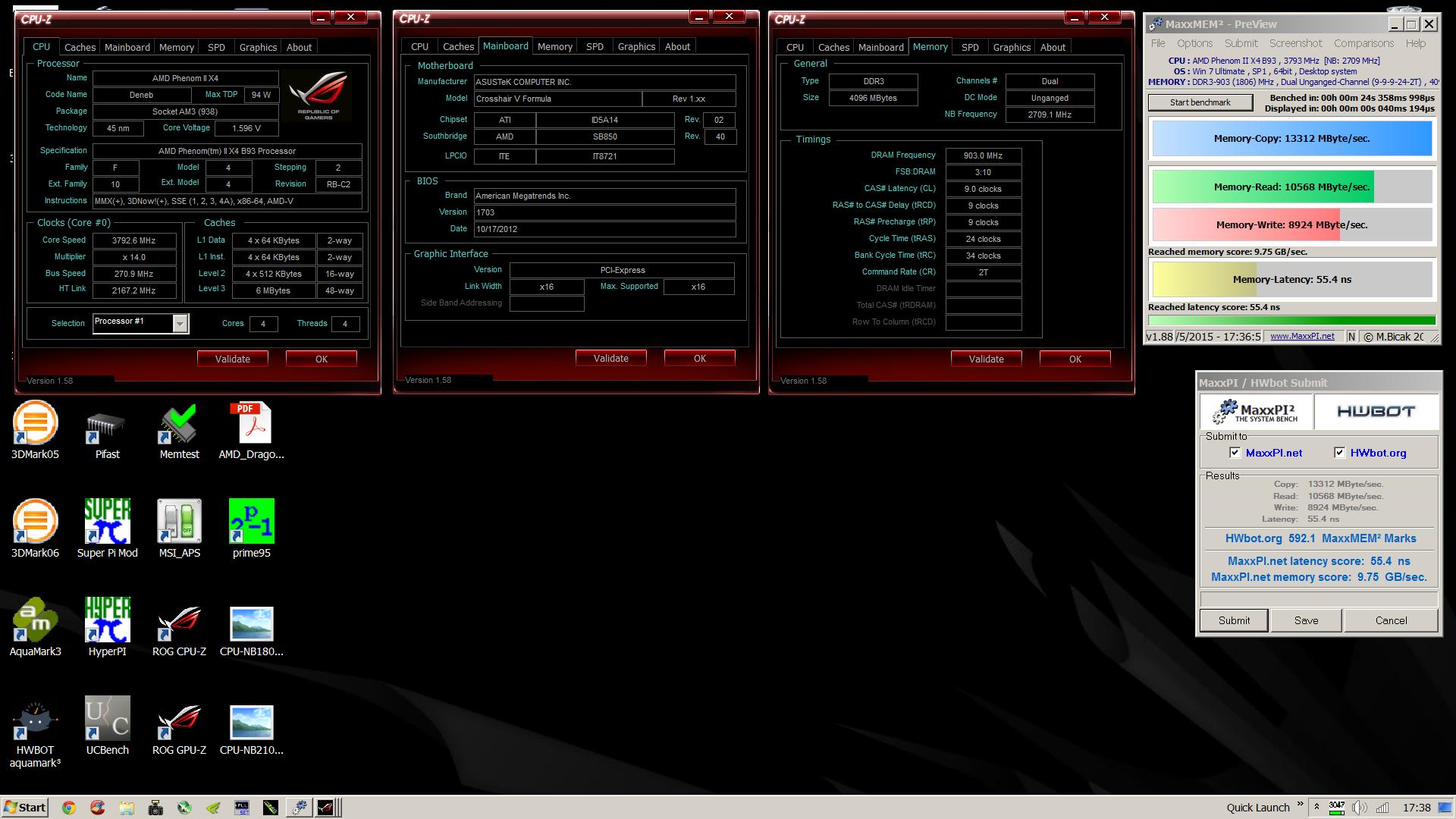Viewport: 1456px width, 819px height.
Task: Click the DRAM Frequency value 903.0 MHz
Action: [983, 155]
